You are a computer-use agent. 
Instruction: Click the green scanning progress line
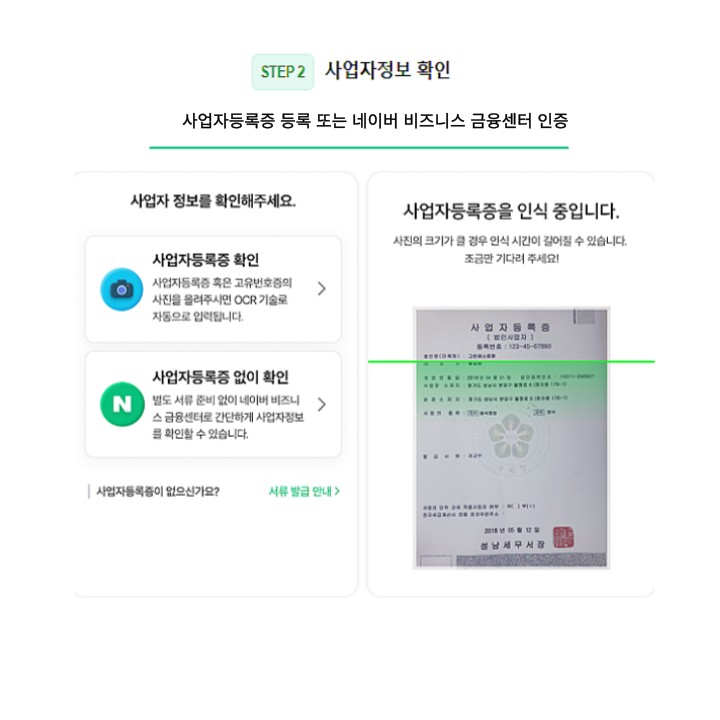tap(511, 362)
